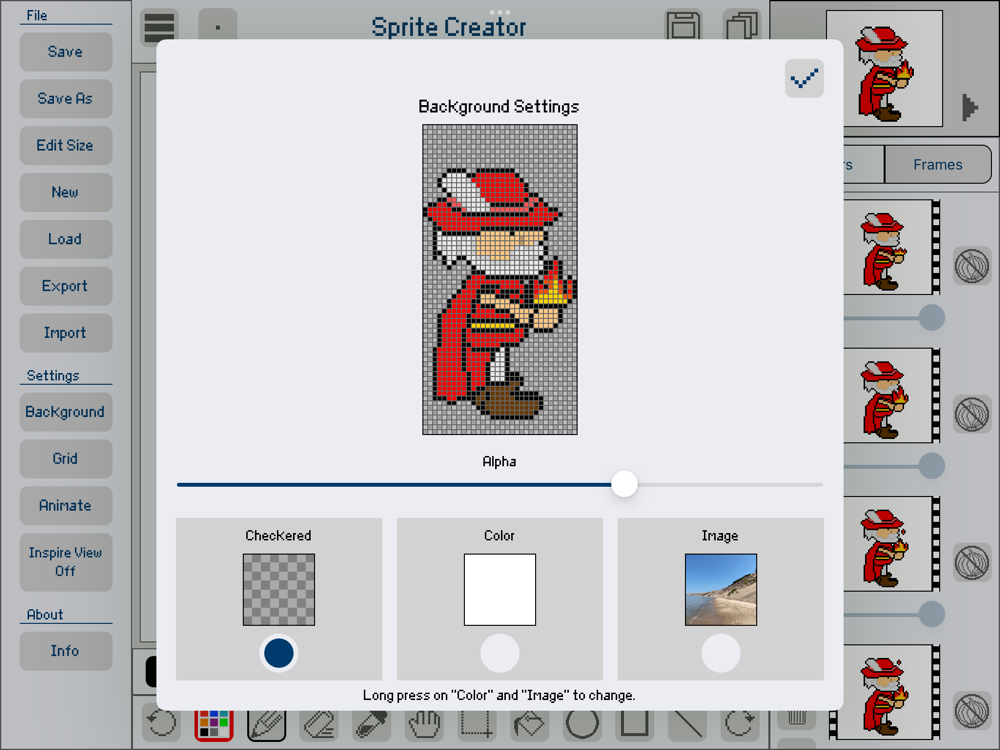
Task: Select the circle shape tool
Action: 582,725
